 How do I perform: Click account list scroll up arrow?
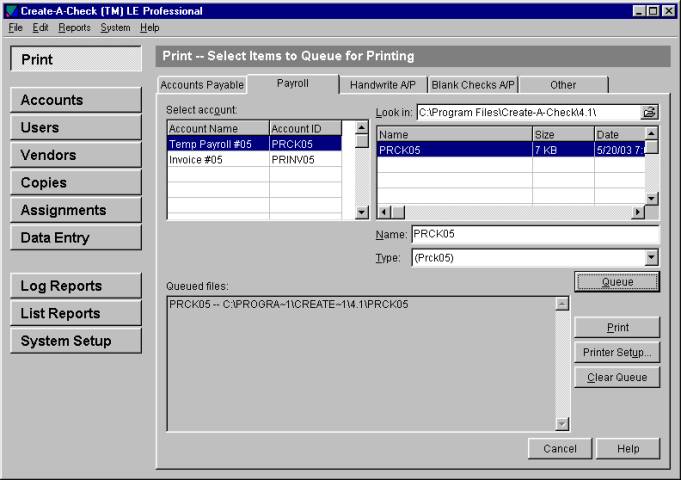click(361, 127)
